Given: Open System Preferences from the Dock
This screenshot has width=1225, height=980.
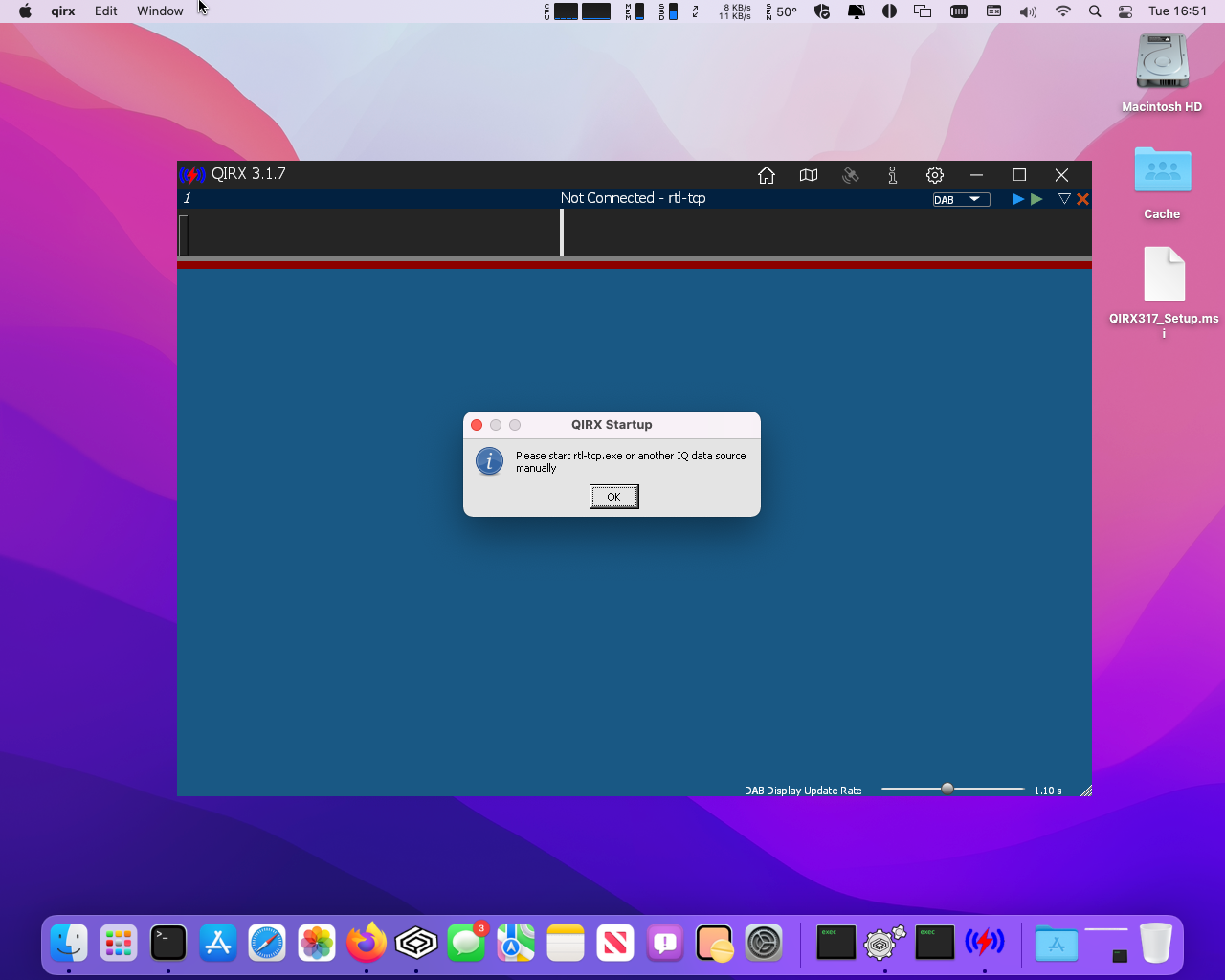Looking at the screenshot, I should pyautogui.click(x=764, y=944).
